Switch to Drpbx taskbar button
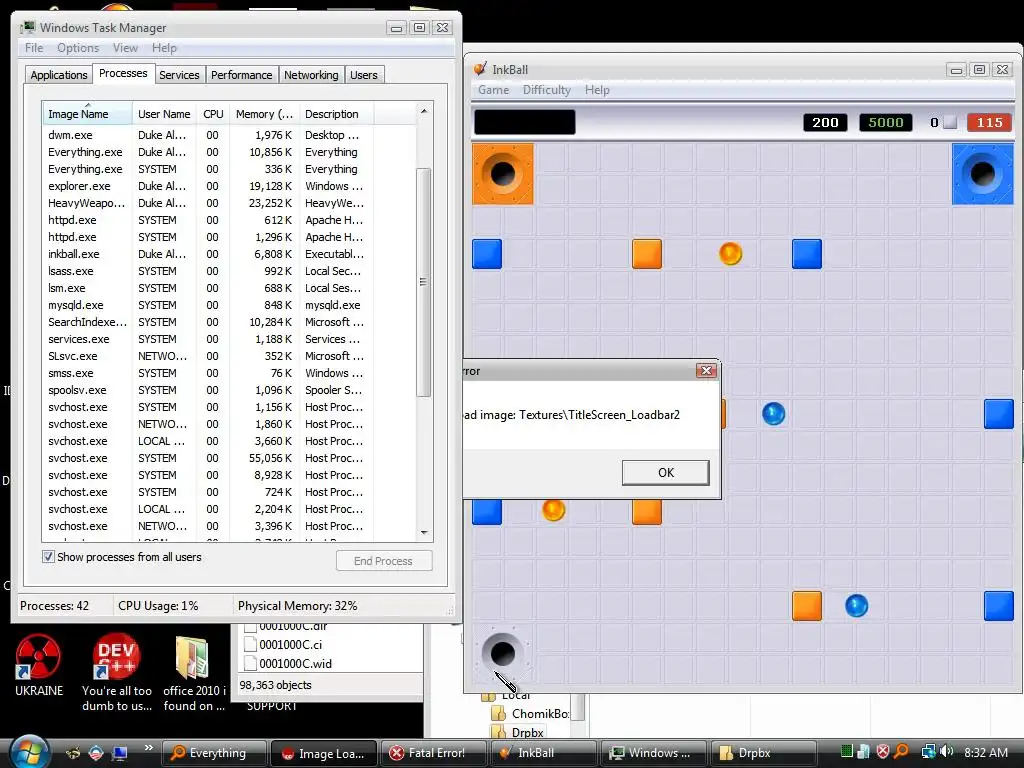The width and height of the screenshot is (1024, 768). coord(762,753)
